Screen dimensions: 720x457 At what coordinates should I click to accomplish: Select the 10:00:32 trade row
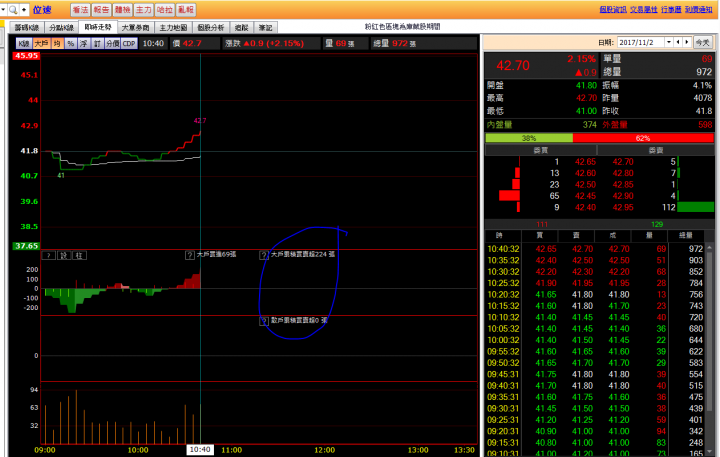[x=595, y=340]
